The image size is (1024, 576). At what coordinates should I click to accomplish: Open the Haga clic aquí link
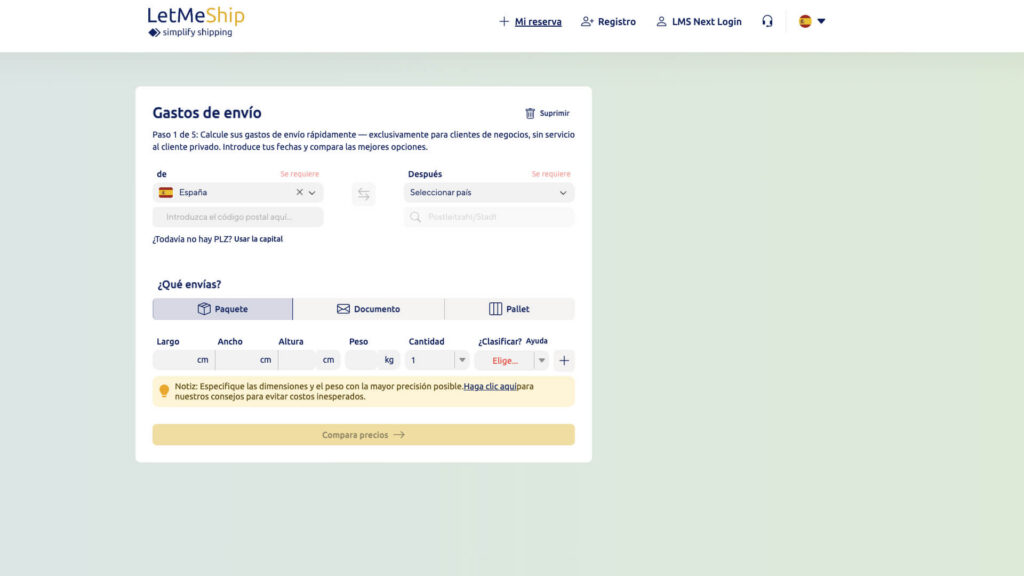490,387
